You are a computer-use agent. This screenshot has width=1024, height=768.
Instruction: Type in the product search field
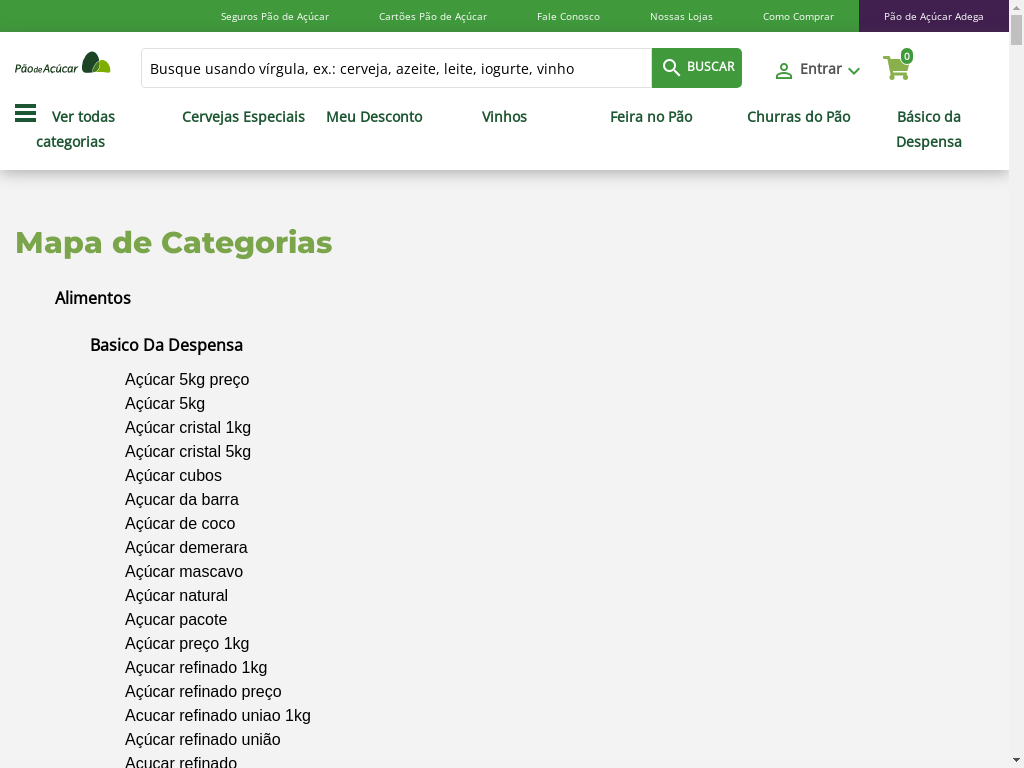(396, 68)
